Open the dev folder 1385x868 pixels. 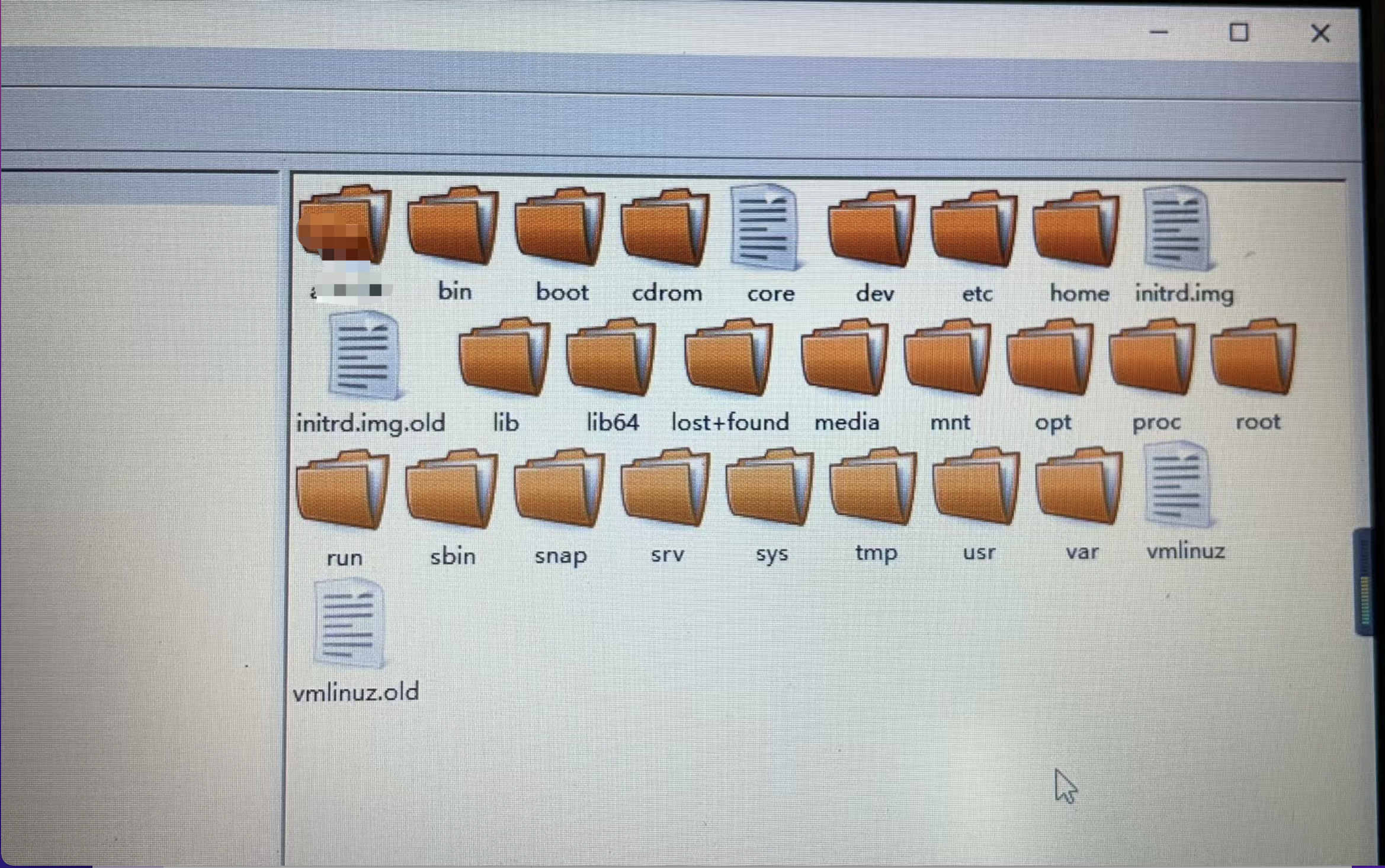tap(873, 229)
